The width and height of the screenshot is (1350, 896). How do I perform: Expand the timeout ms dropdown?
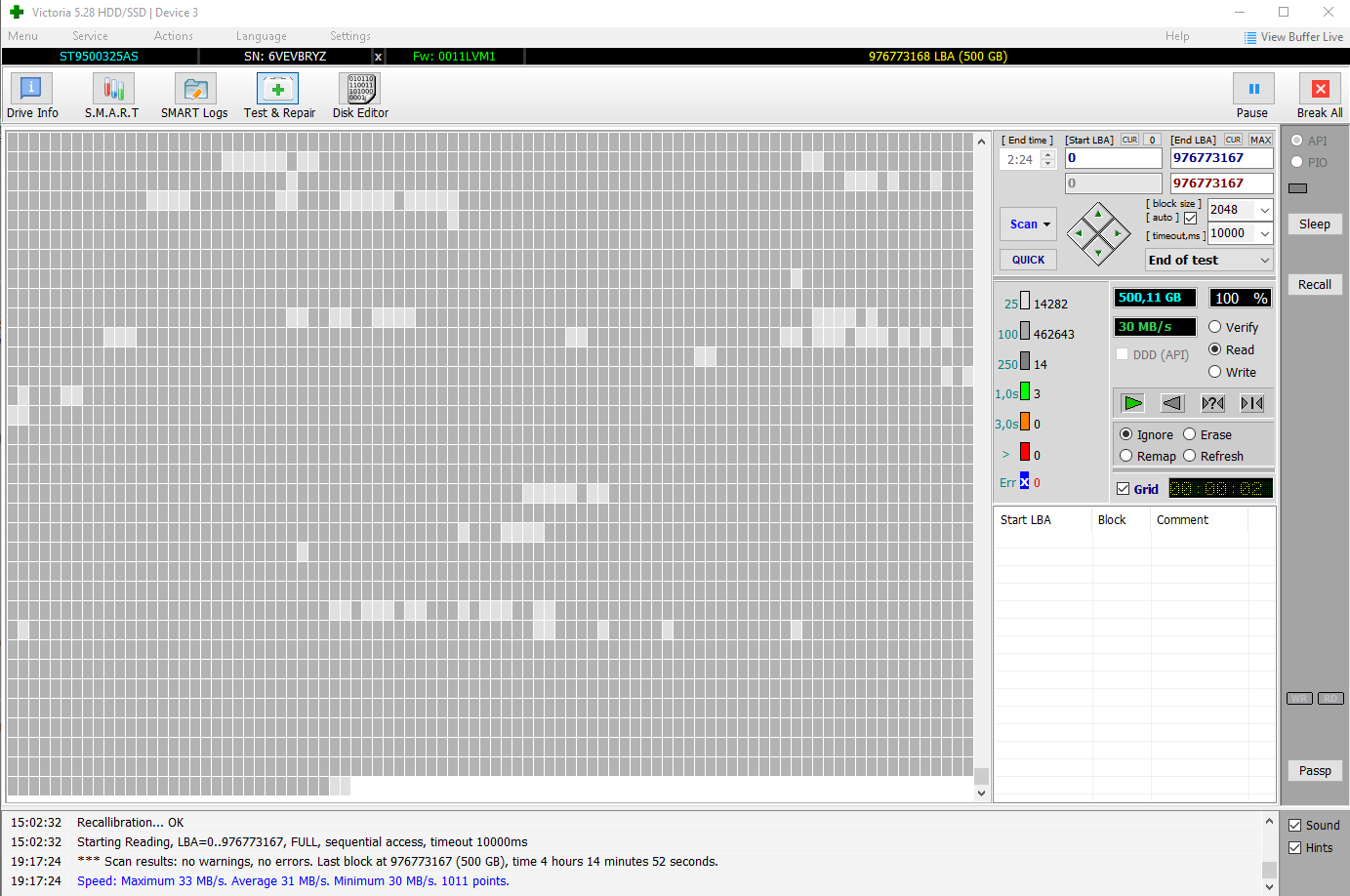(1265, 234)
